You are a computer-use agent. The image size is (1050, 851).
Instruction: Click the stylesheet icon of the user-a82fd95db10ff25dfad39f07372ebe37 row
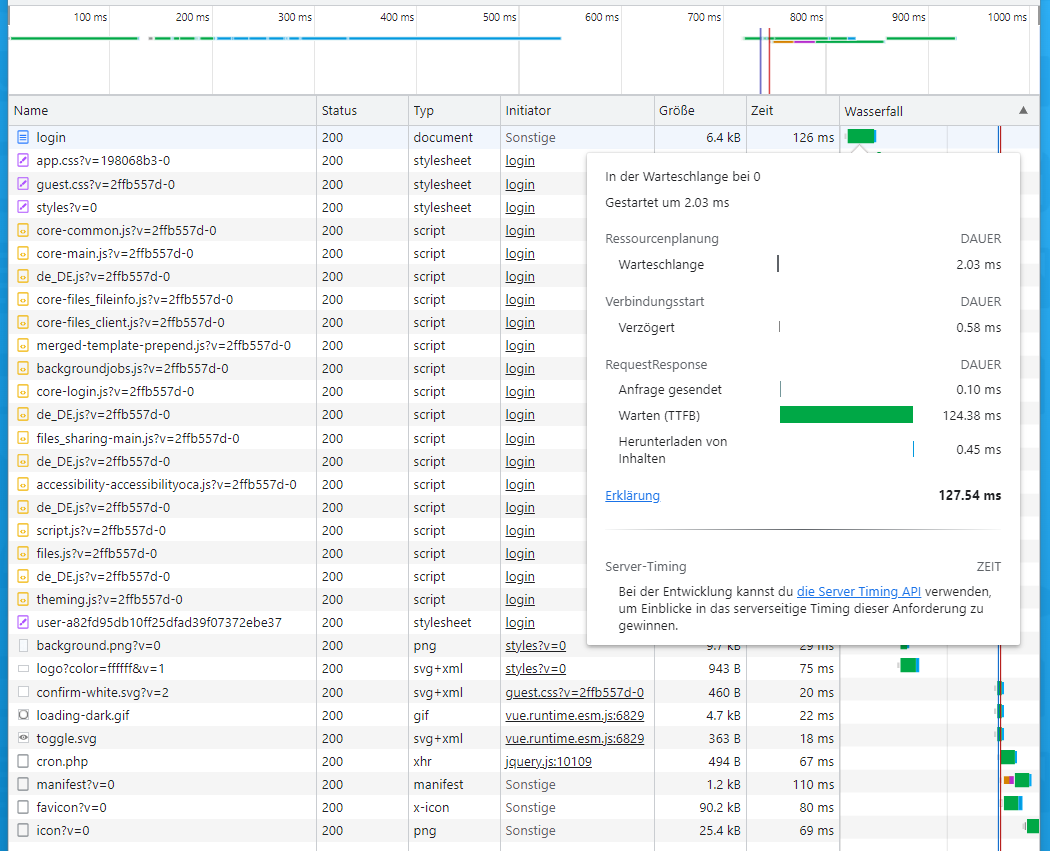tap(23, 622)
